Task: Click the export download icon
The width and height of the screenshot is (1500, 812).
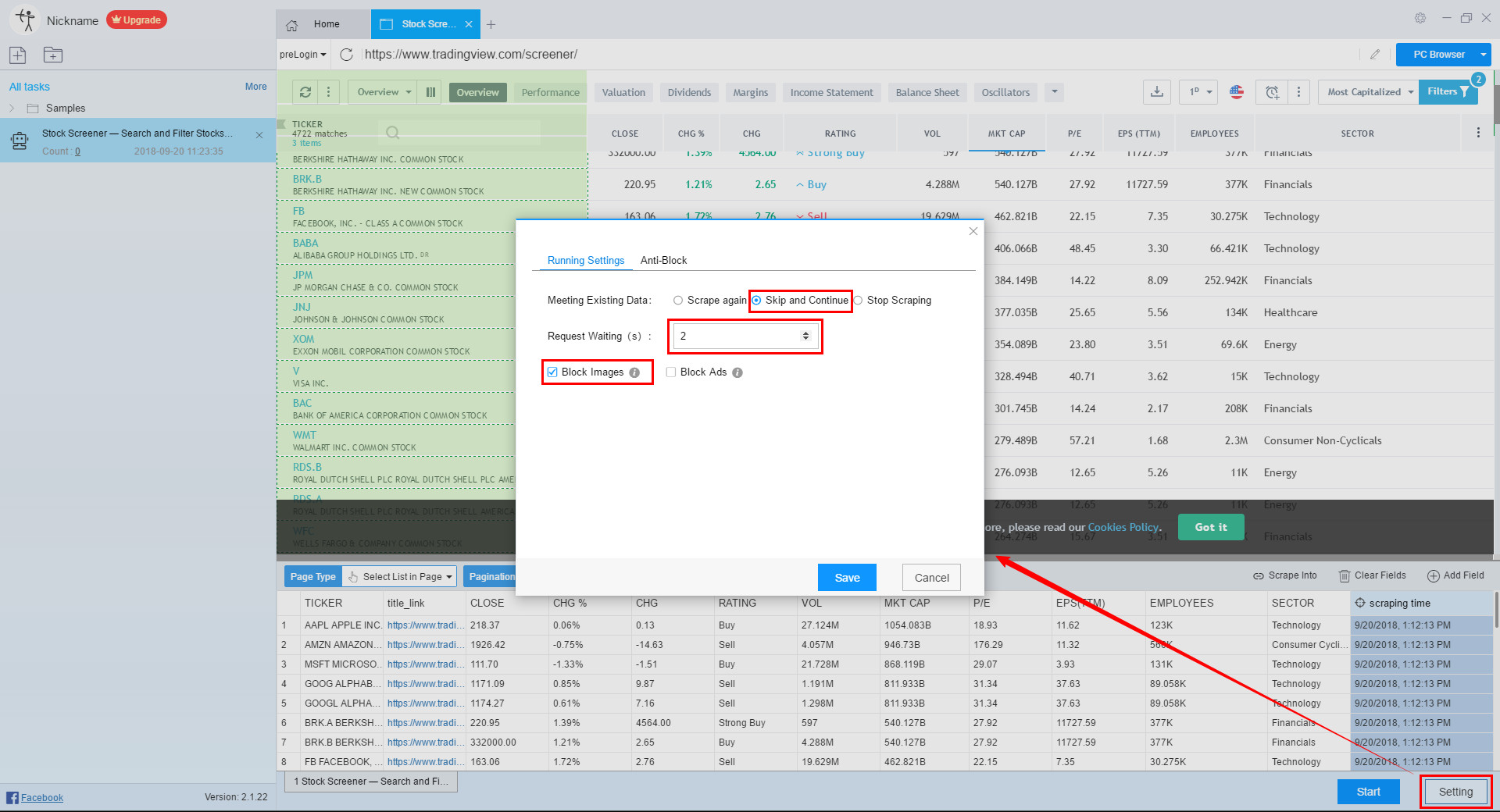Action: tap(1156, 92)
